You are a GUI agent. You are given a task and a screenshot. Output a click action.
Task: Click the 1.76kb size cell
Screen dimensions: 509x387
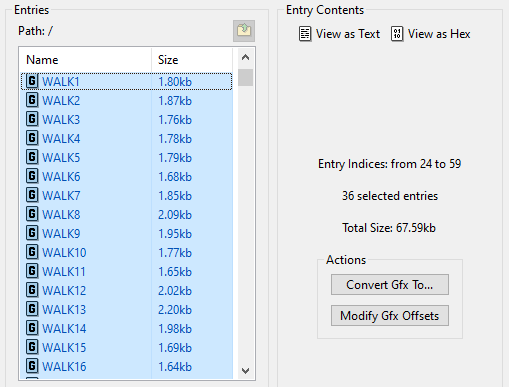pyautogui.click(x=175, y=120)
